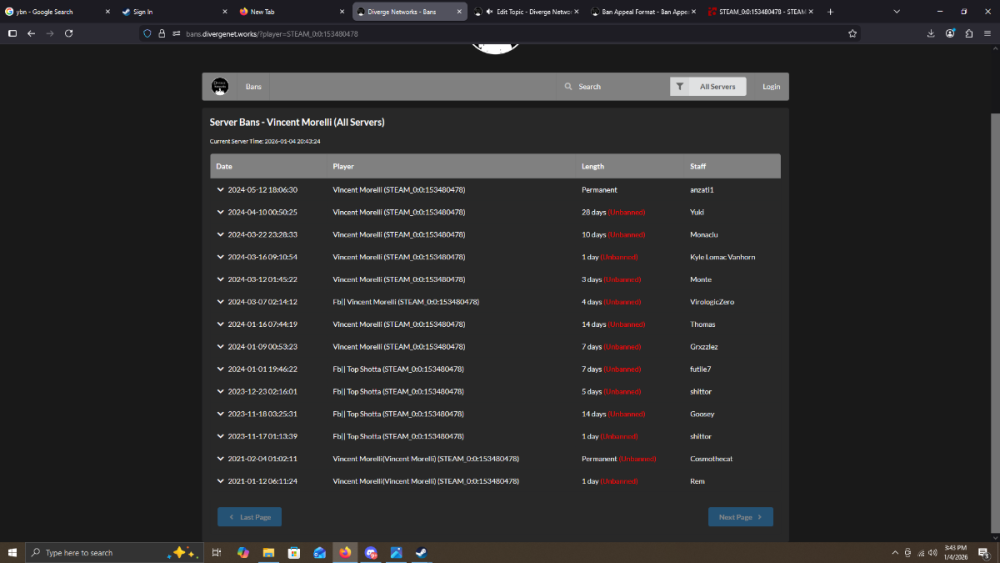Click the filter funnel icon
Screen dimensions: 1000x563
(x=680, y=87)
